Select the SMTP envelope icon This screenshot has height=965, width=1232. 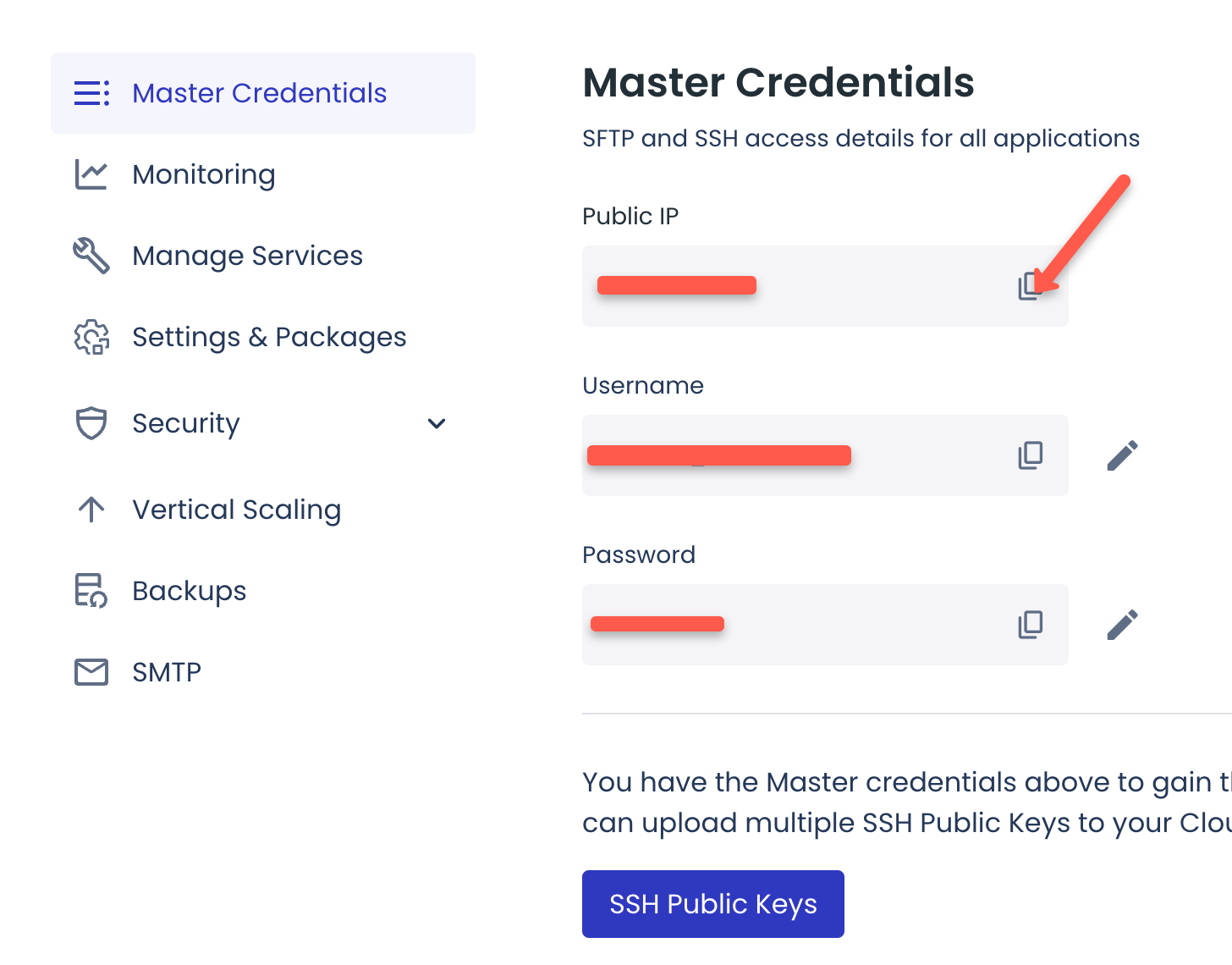click(x=91, y=671)
